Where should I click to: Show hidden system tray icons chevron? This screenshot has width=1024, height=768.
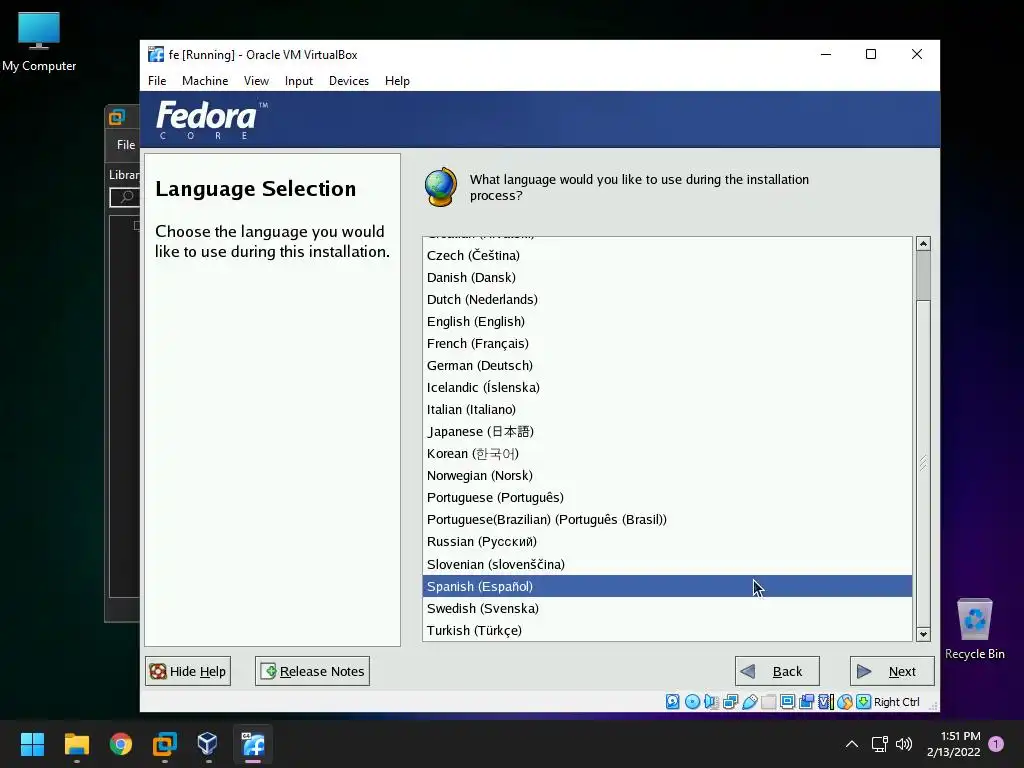click(x=852, y=744)
